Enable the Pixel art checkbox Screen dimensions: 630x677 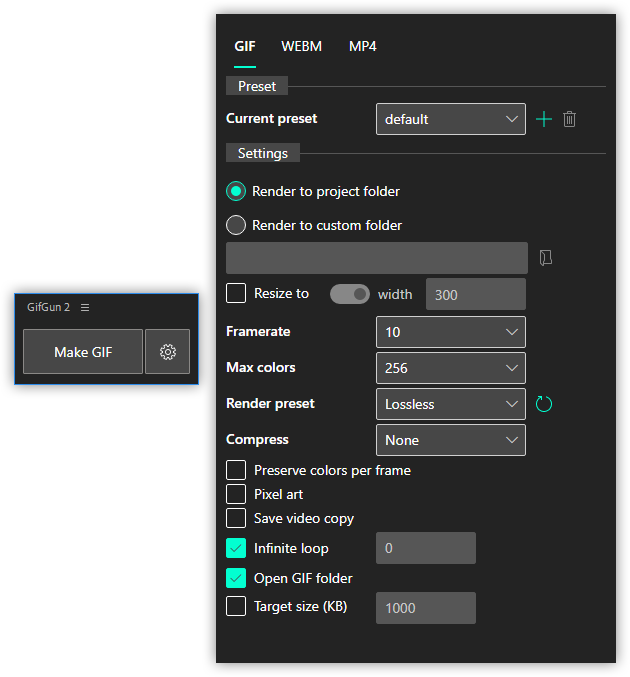pos(236,494)
